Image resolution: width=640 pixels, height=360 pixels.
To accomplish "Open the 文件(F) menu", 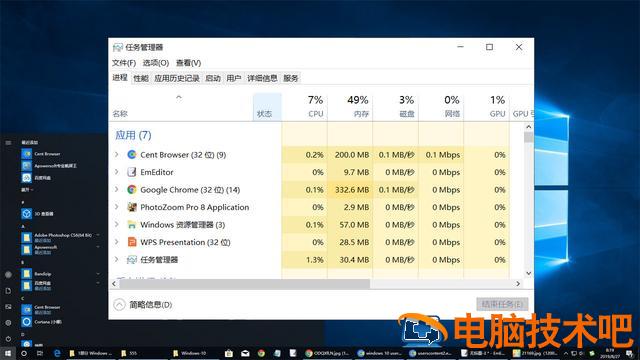I will coord(124,63).
